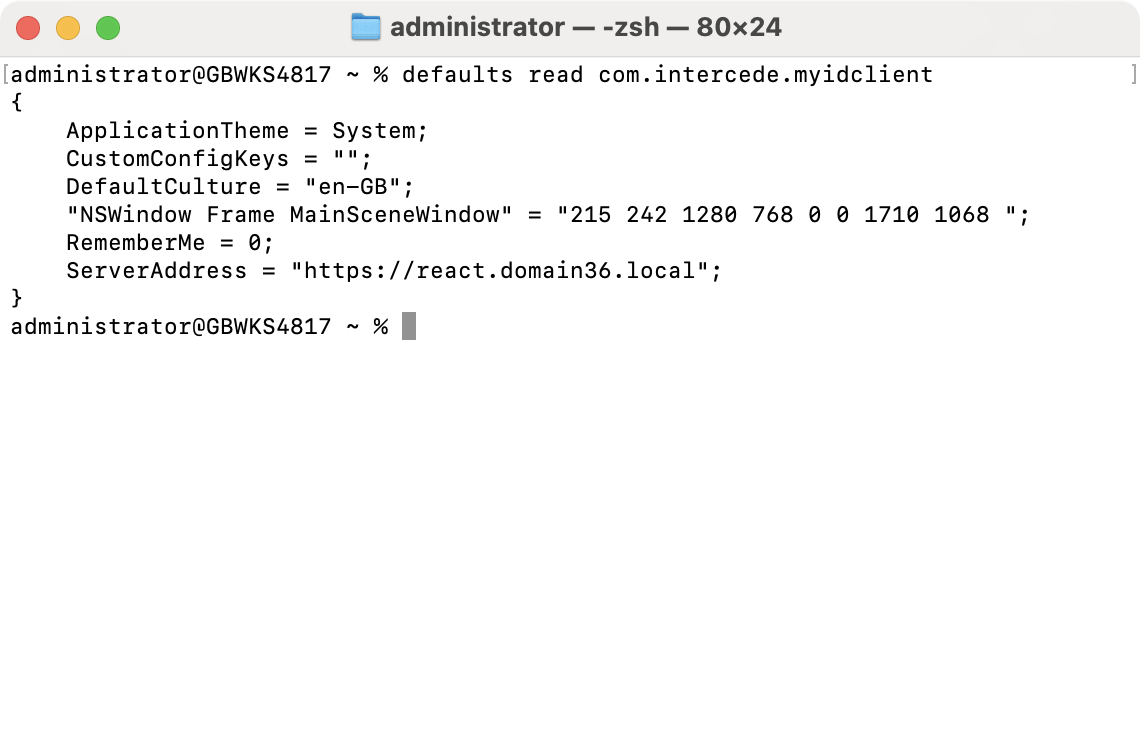
Task: Click the ServerAddress URL text
Action: [x=499, y=271]
